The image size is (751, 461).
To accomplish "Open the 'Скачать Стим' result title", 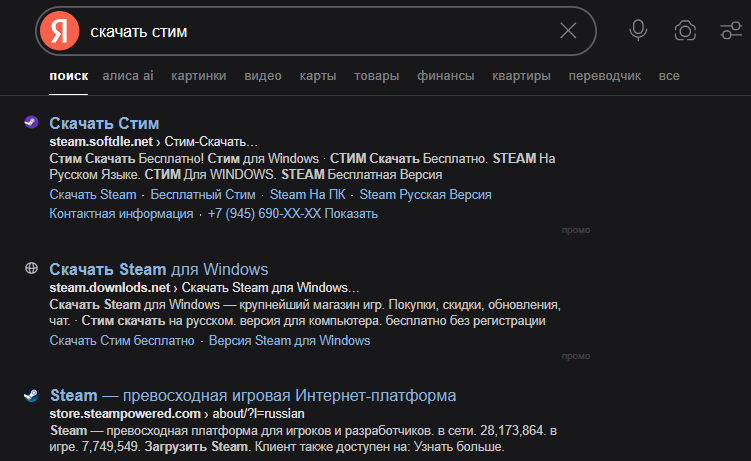I will tap(104, 123).
